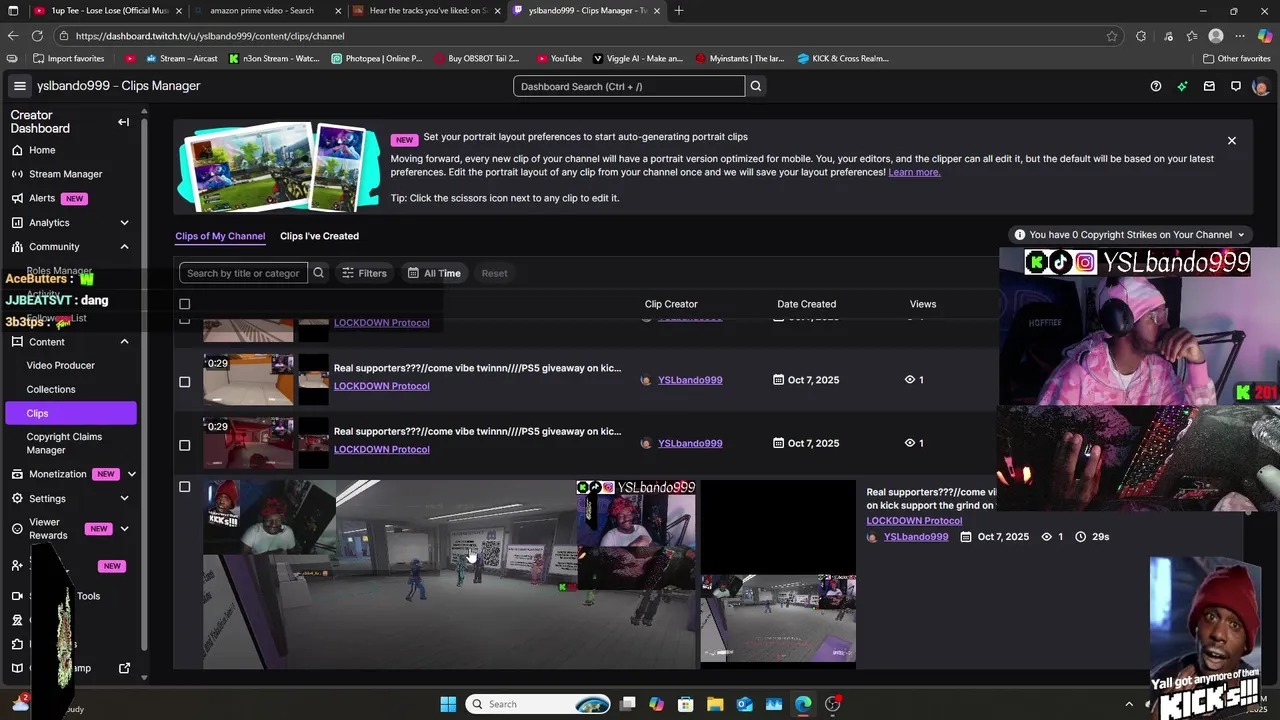Open Outlook from the taskbar
Viewport: 1280px width, 720px height.
click(x=745, y=704)
